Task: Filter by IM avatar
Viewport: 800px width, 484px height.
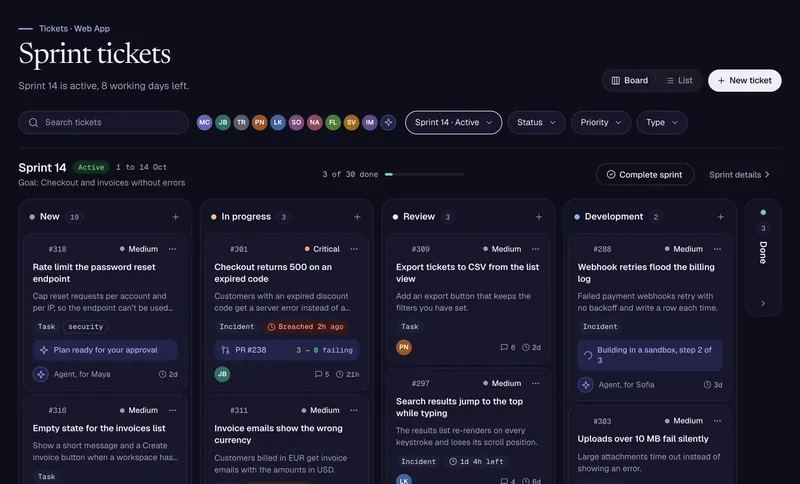Action: (x=370, y=122)
